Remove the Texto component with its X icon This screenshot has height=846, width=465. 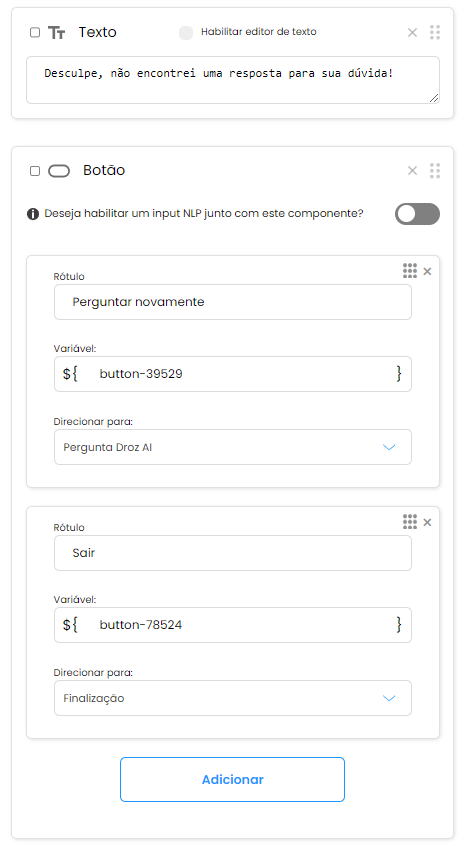[x=412, y=33]
